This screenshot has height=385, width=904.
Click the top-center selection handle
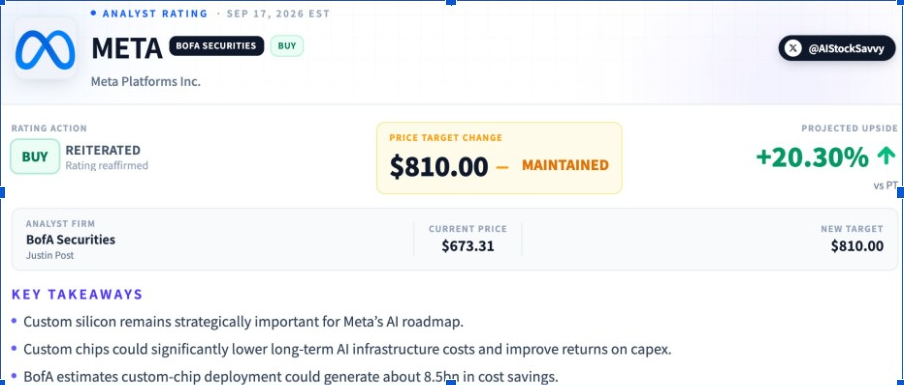pyautogui.click(x=451, y=2)
